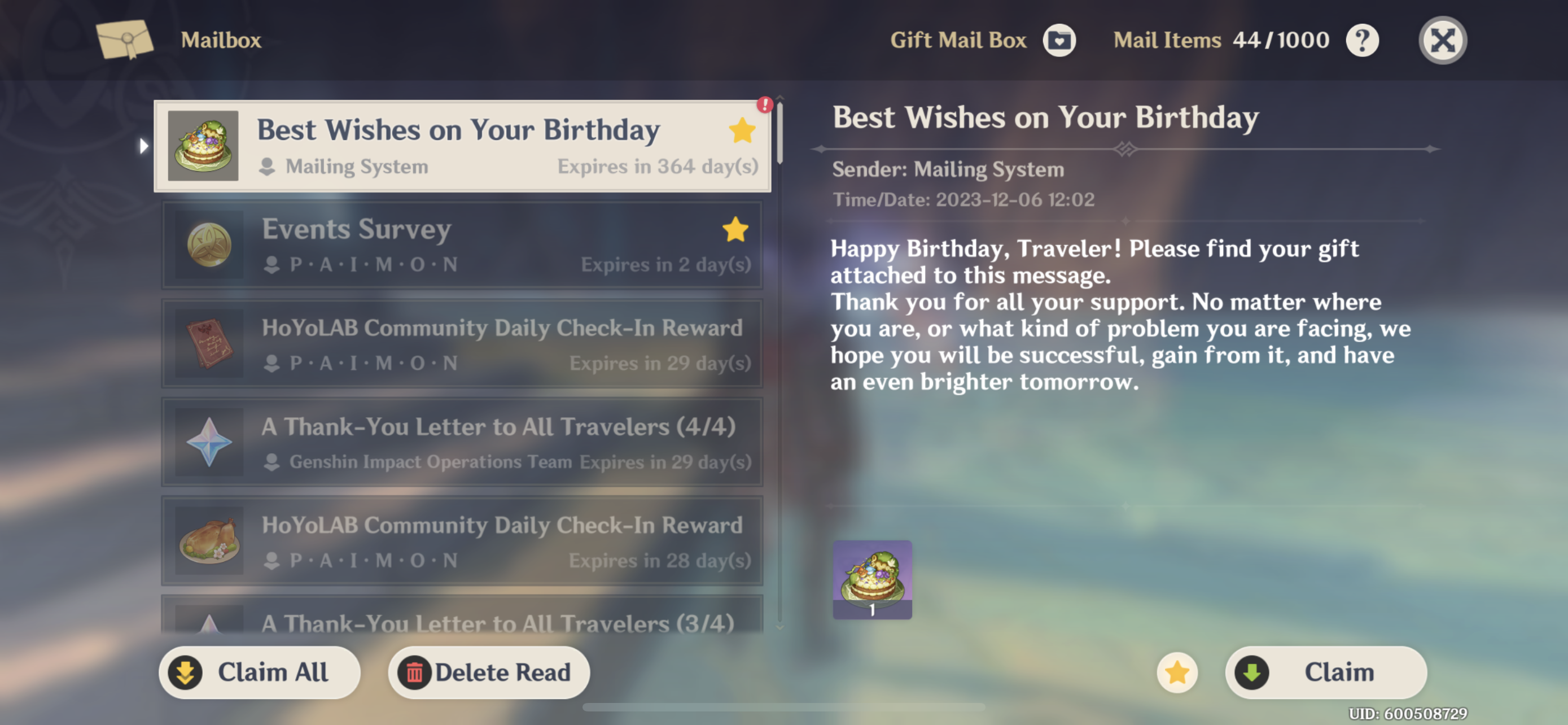Toggle the favorite star button beside Claim
Image resolution: width=1568 pixels, height=725 pixels.
(1177, 672)
